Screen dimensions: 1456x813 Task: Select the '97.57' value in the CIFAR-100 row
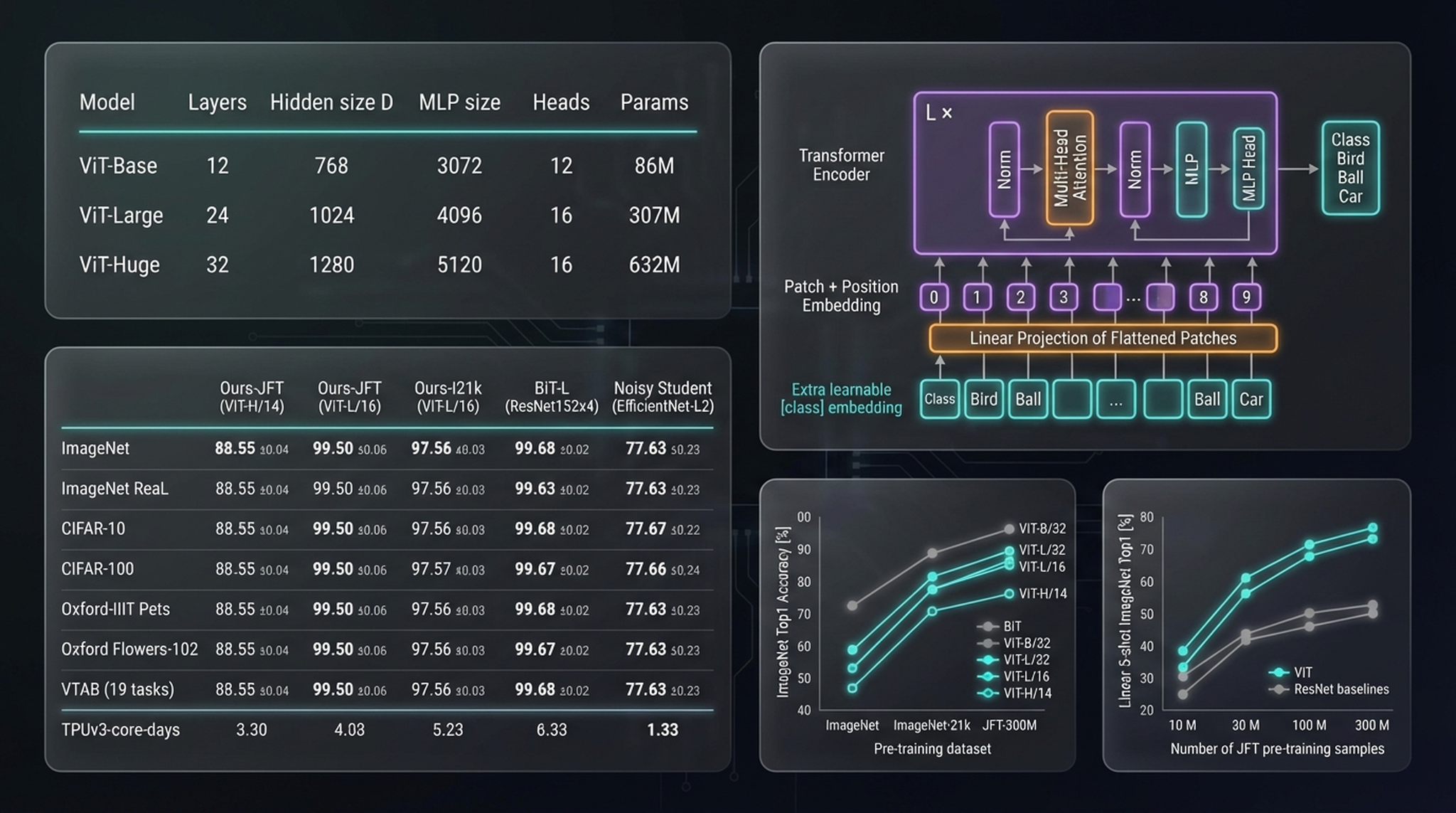(x=432, y=569)
